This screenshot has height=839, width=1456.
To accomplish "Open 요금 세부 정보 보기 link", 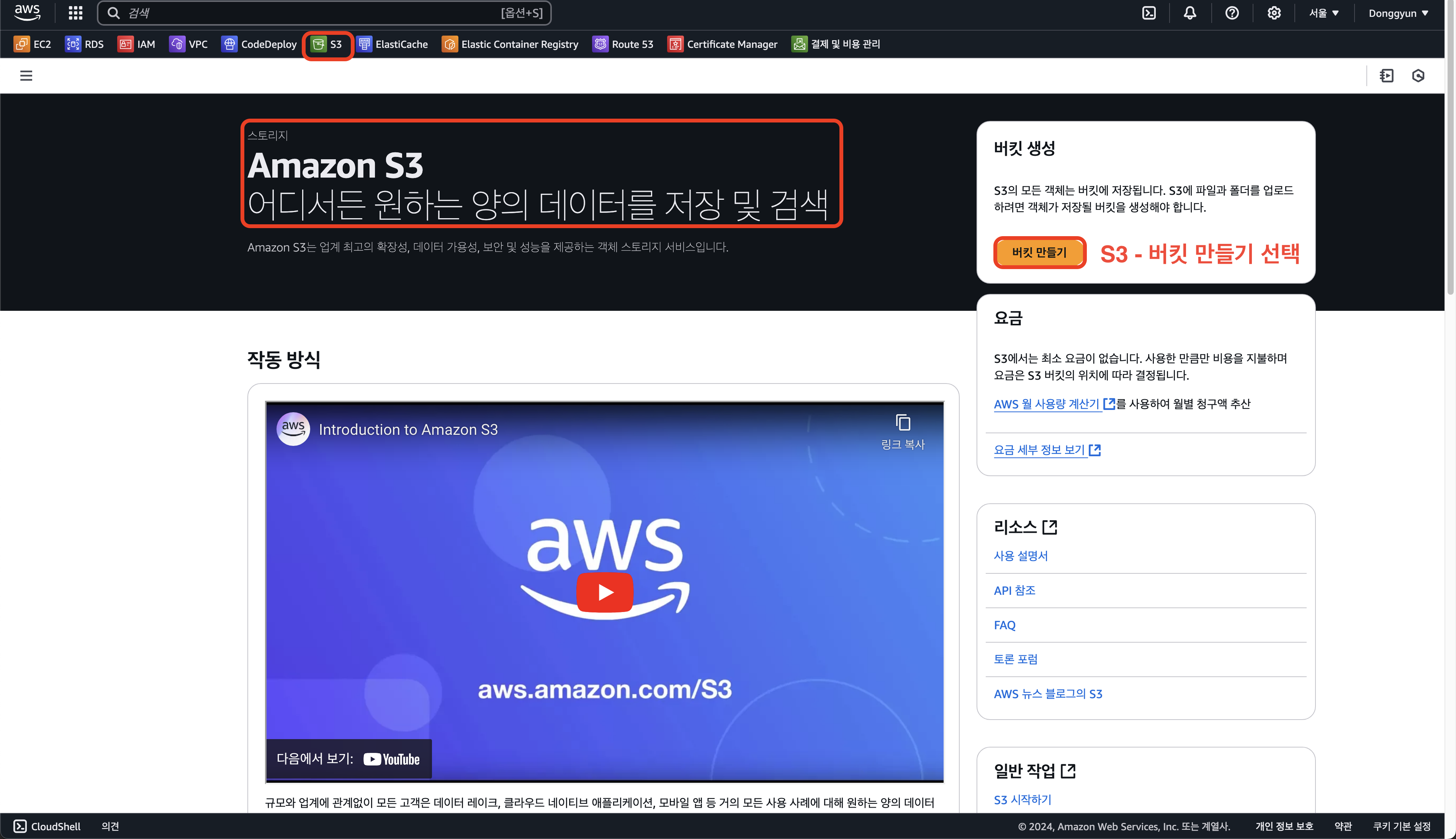I will (x=1047, y=450).
